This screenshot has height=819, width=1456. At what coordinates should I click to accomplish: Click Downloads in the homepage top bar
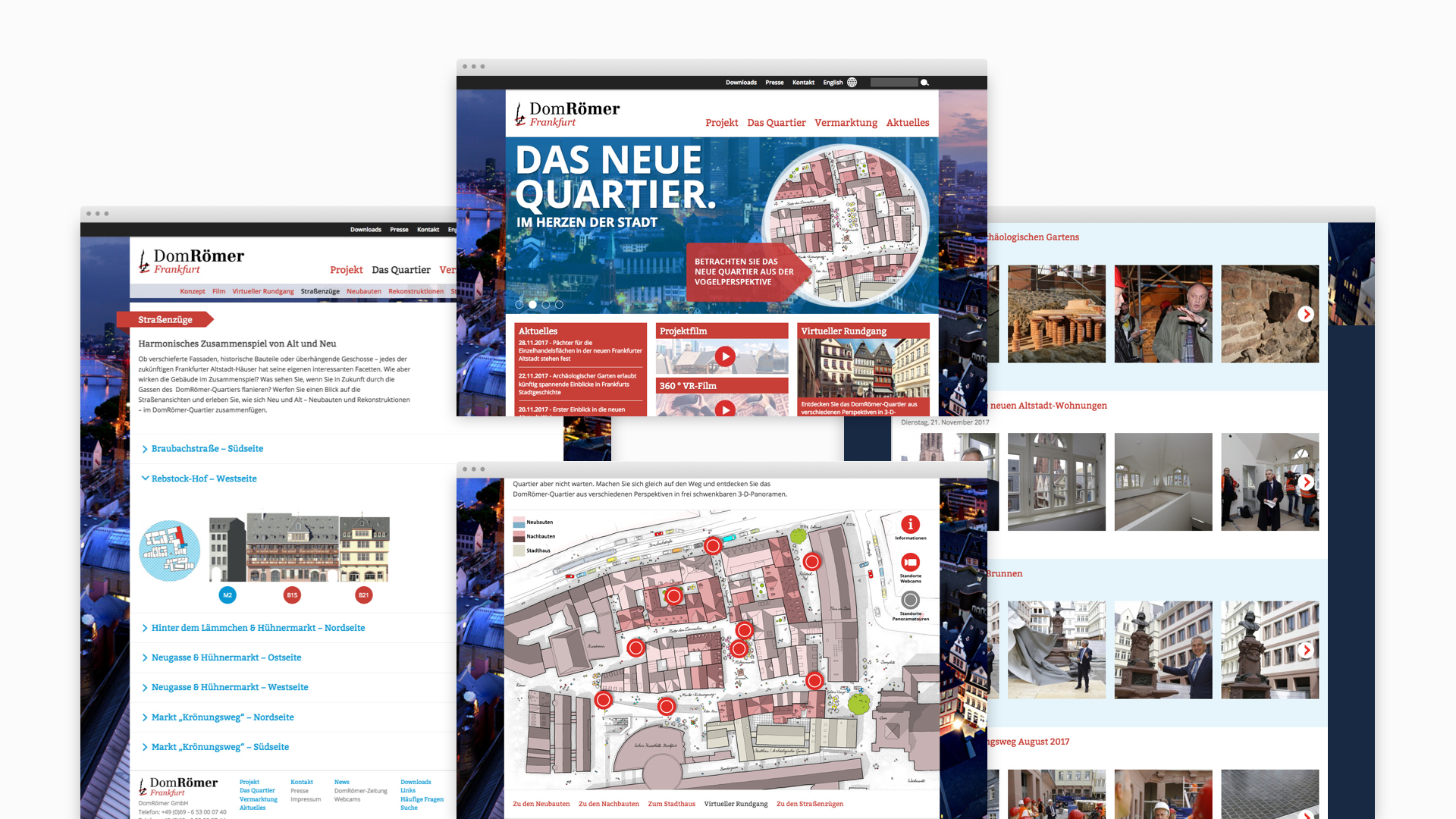(x=741, y=83)
